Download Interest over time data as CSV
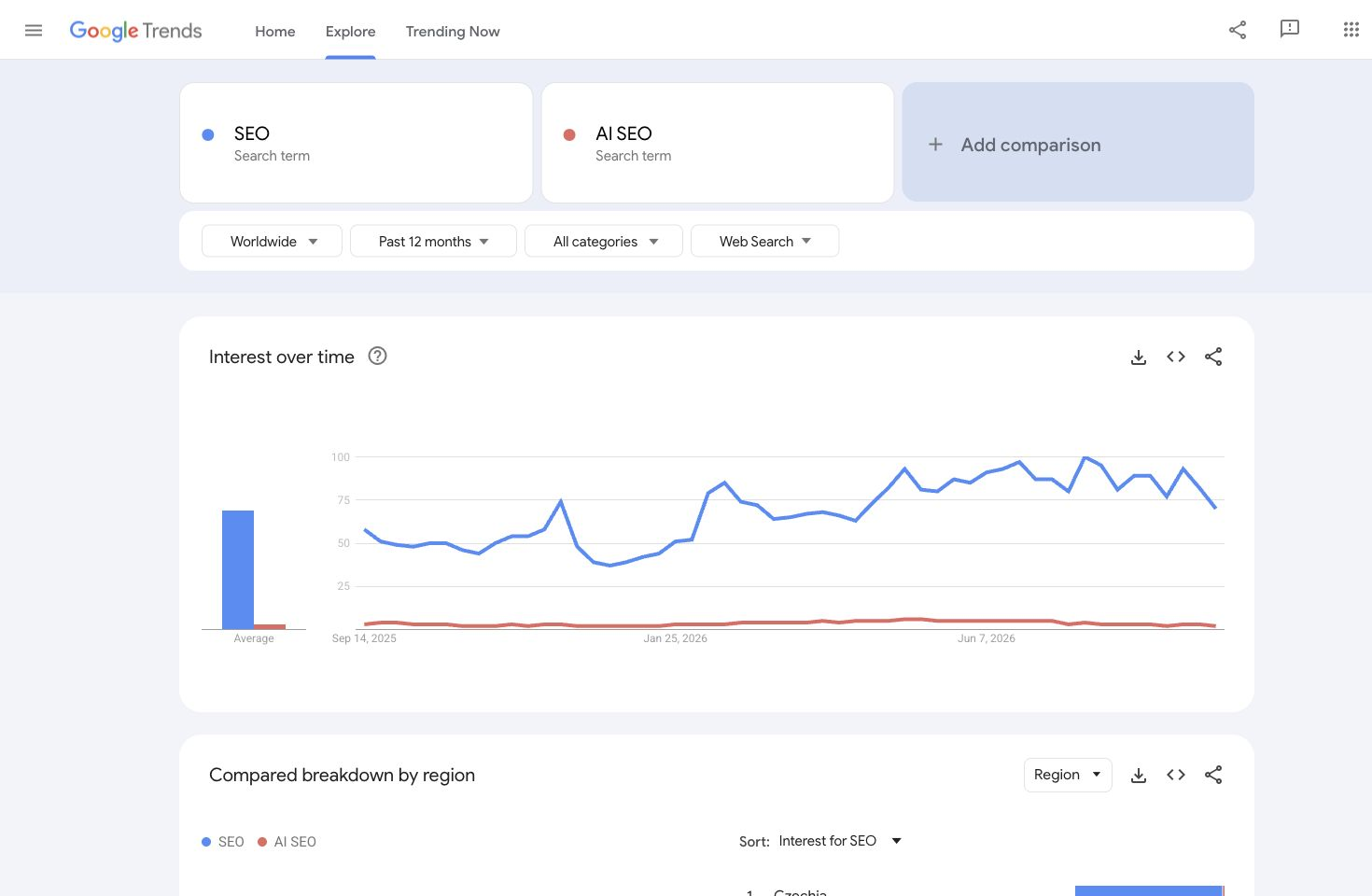Viewport: 1372px width, 896px height. click(1139, 357)
